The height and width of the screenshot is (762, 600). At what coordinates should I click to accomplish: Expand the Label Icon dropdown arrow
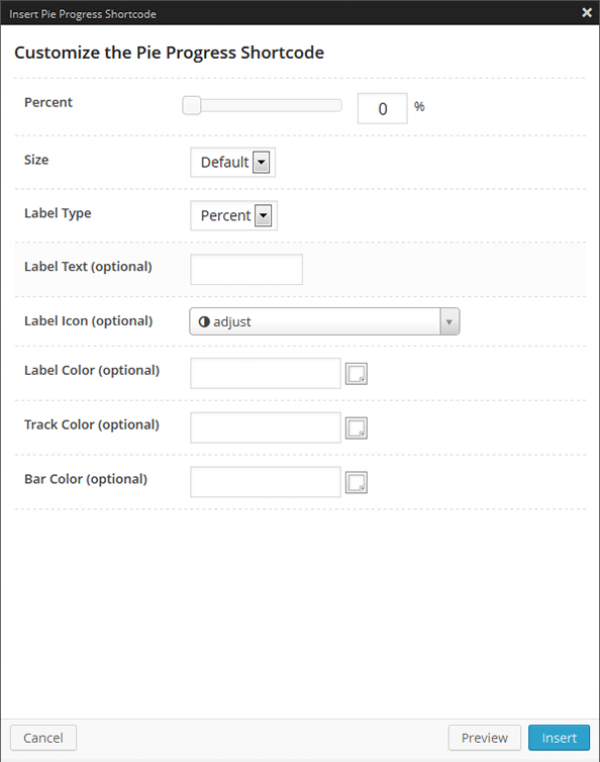pos(449,321)
